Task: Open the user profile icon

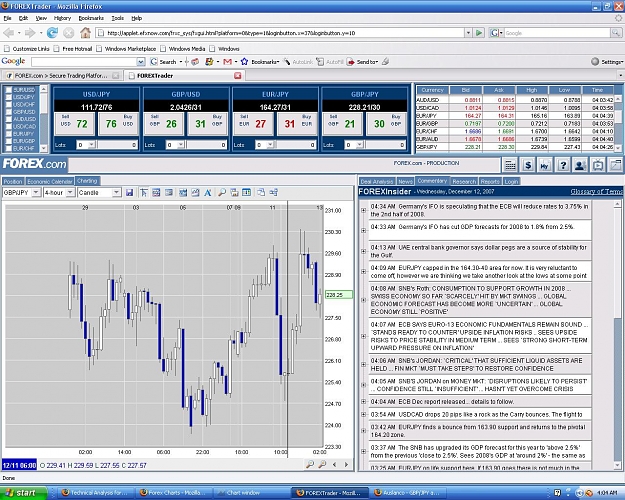Action: point(580,165)
